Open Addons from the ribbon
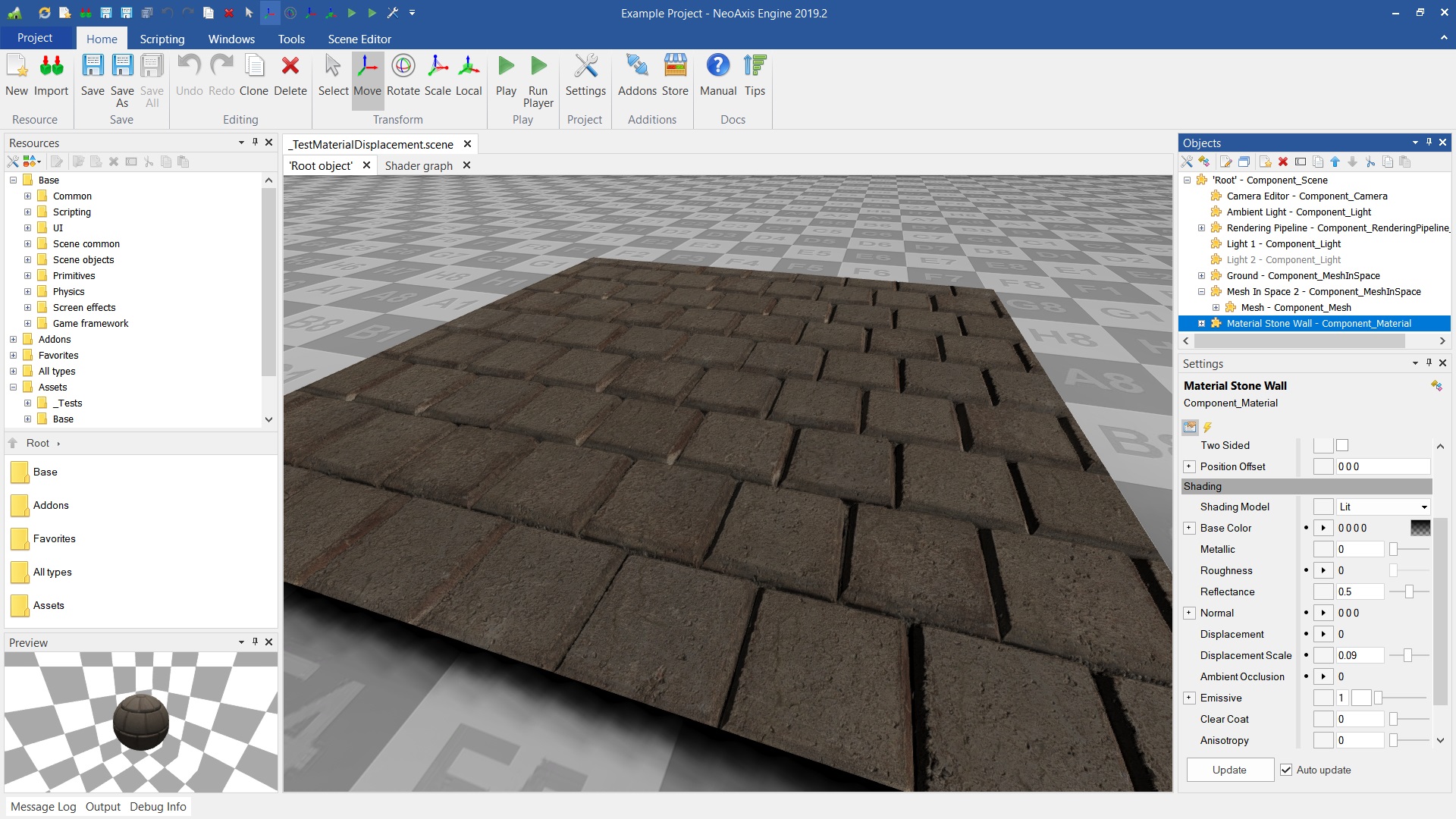This screenshot has width=1456, height=819. (x=637, y=67)
